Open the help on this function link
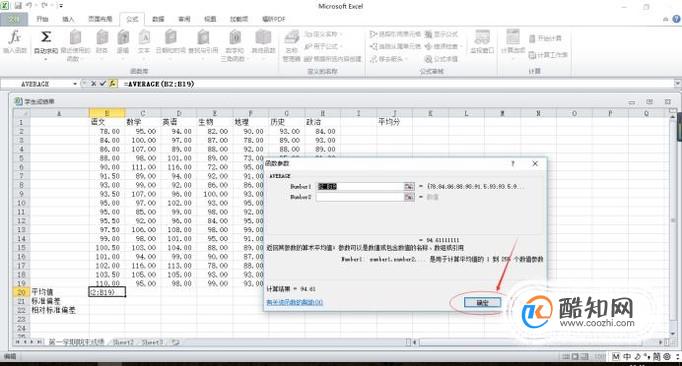 coord(294,302)
